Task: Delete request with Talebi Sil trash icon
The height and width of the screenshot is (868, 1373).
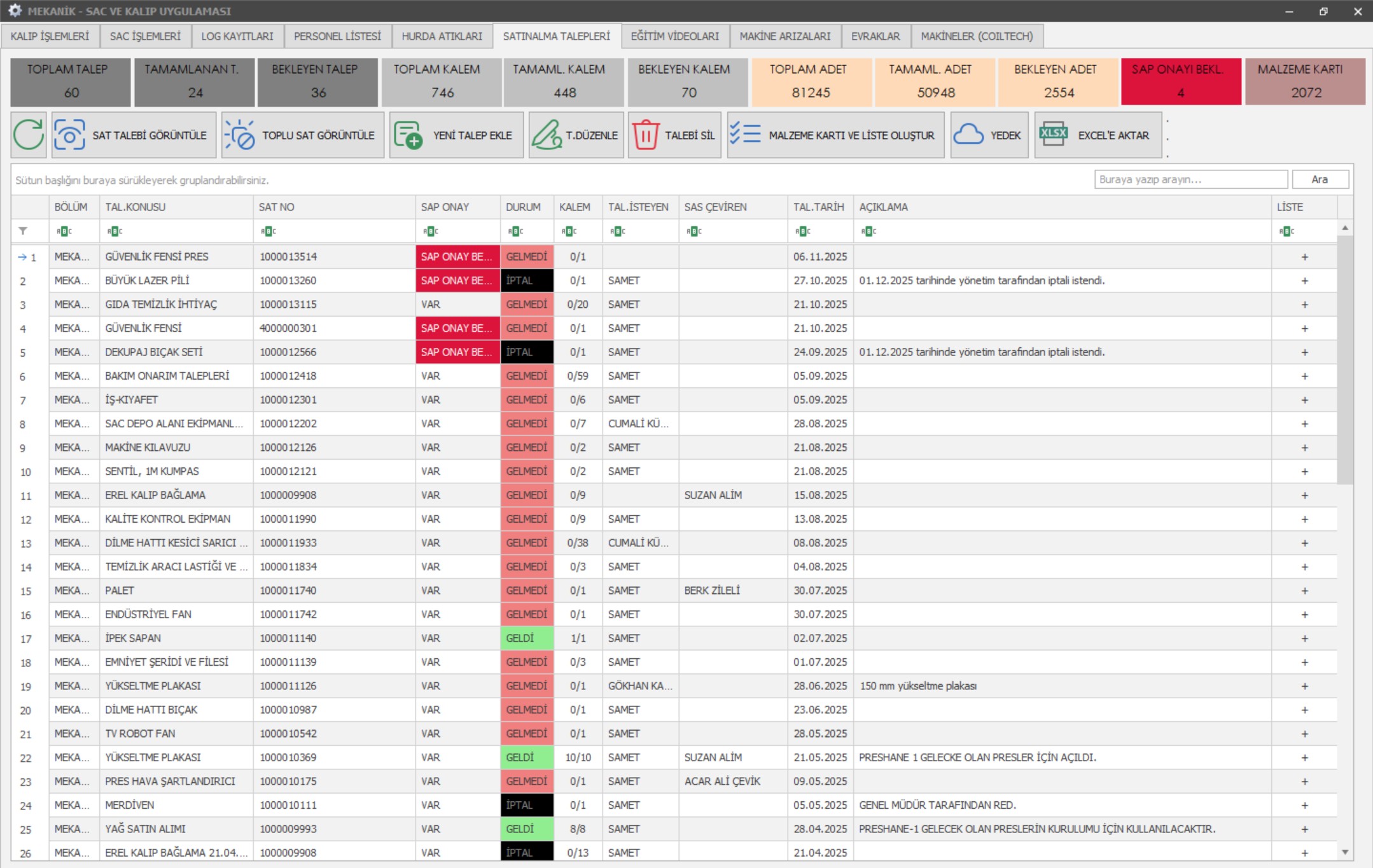Action: (645, 135)
